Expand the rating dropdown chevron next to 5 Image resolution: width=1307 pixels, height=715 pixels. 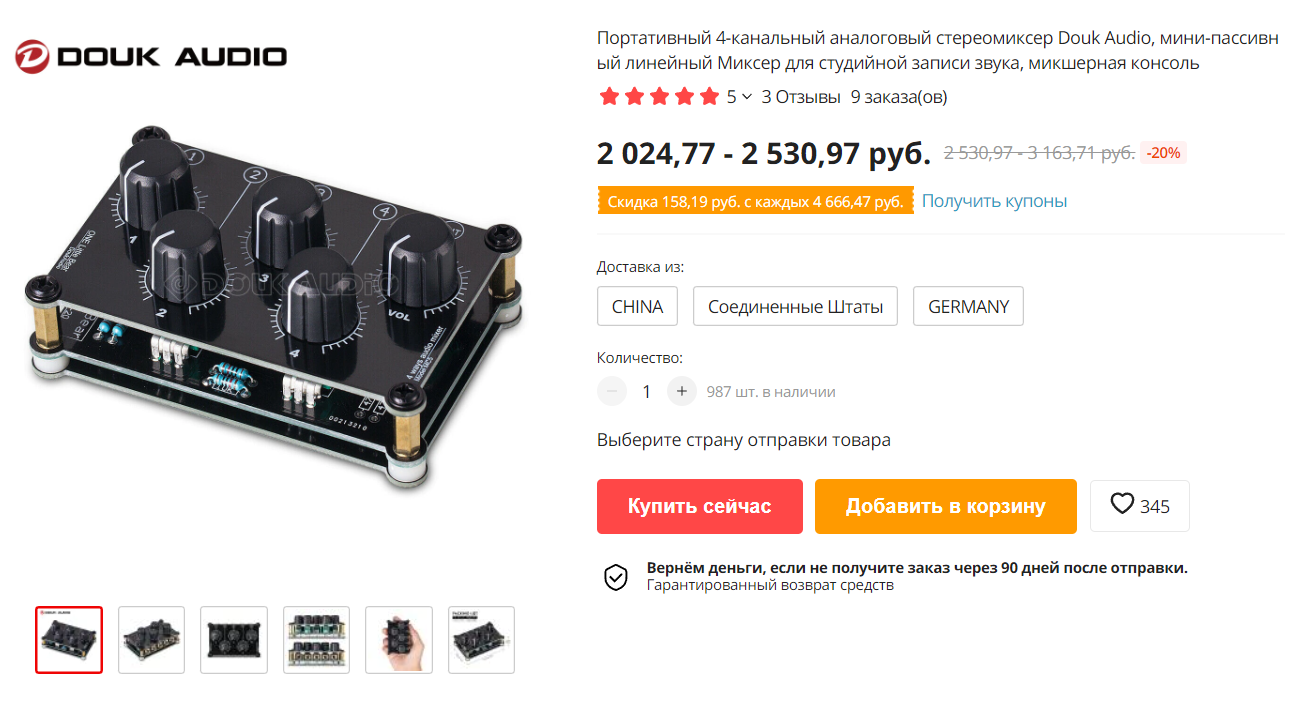pyautogui.click(x=747, y=97)
